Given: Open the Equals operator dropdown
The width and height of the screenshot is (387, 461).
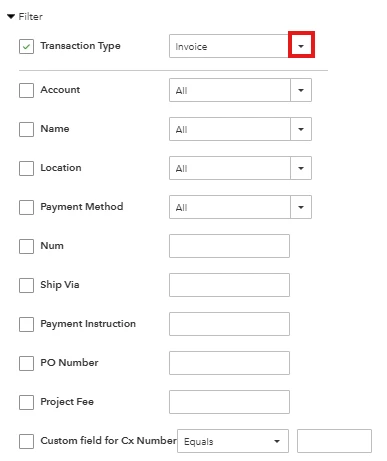Looking at the screenshot, I should tap(233, 441).
